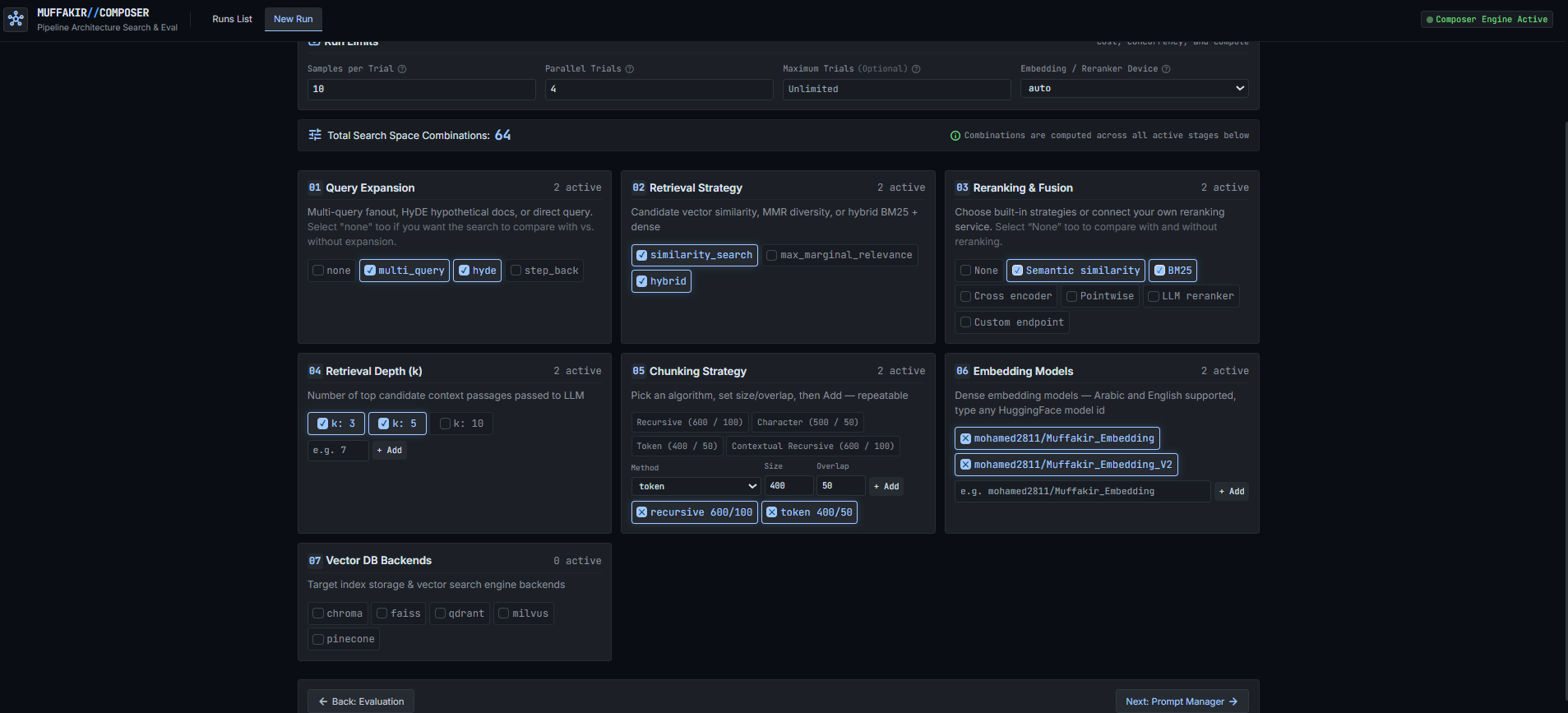
Task: Enable the none query expansion option
Action: pyautogui.click(x=331, y=271)
